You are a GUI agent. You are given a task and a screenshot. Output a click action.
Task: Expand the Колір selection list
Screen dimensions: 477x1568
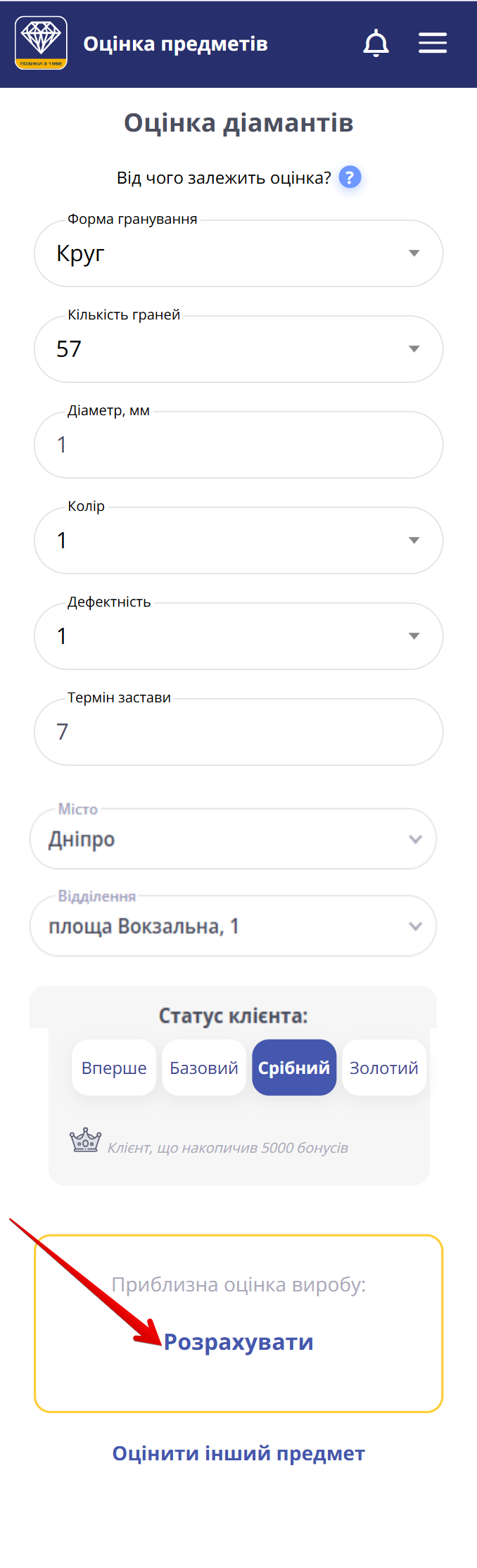tap(414, 540)
